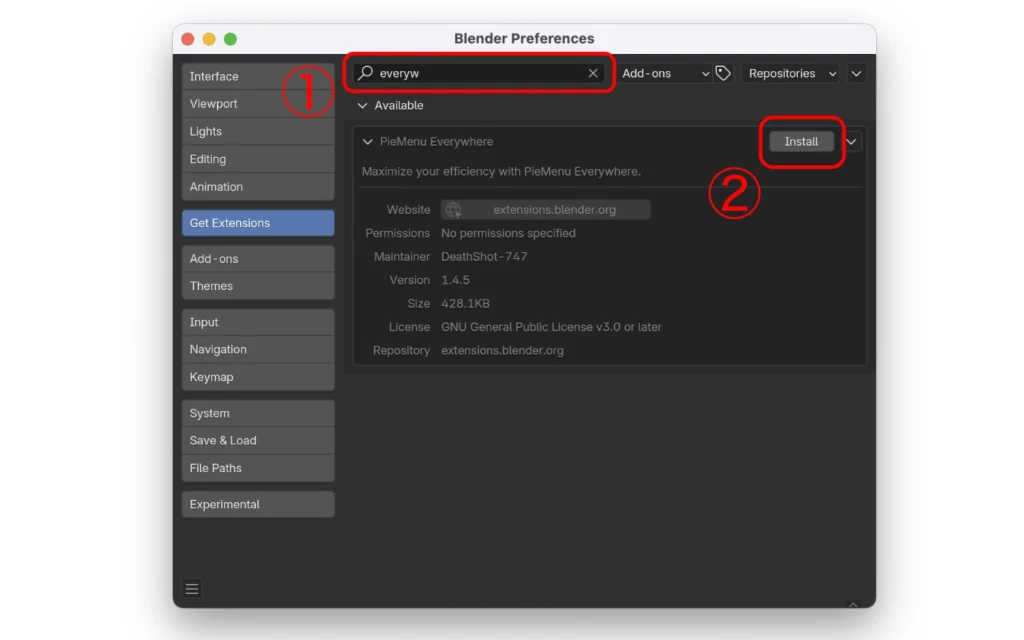Screen dimensions: 1024x640
Task: Click the green zoom window button
Action: click(231, 39)
